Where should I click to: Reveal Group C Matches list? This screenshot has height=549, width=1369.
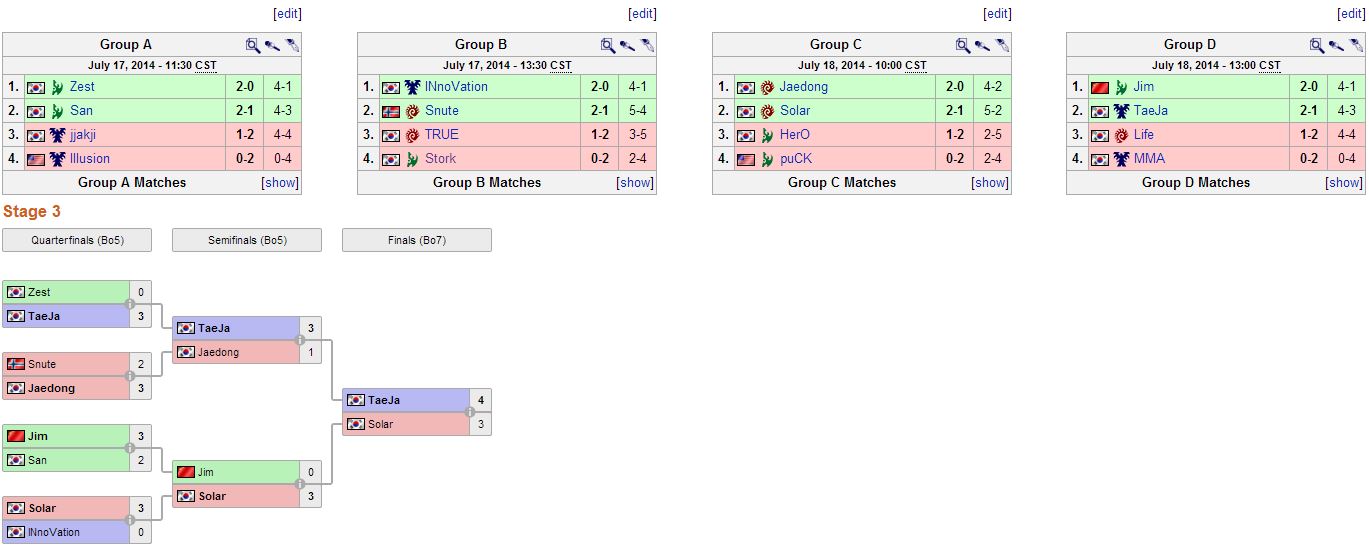(x=990, y=183)
